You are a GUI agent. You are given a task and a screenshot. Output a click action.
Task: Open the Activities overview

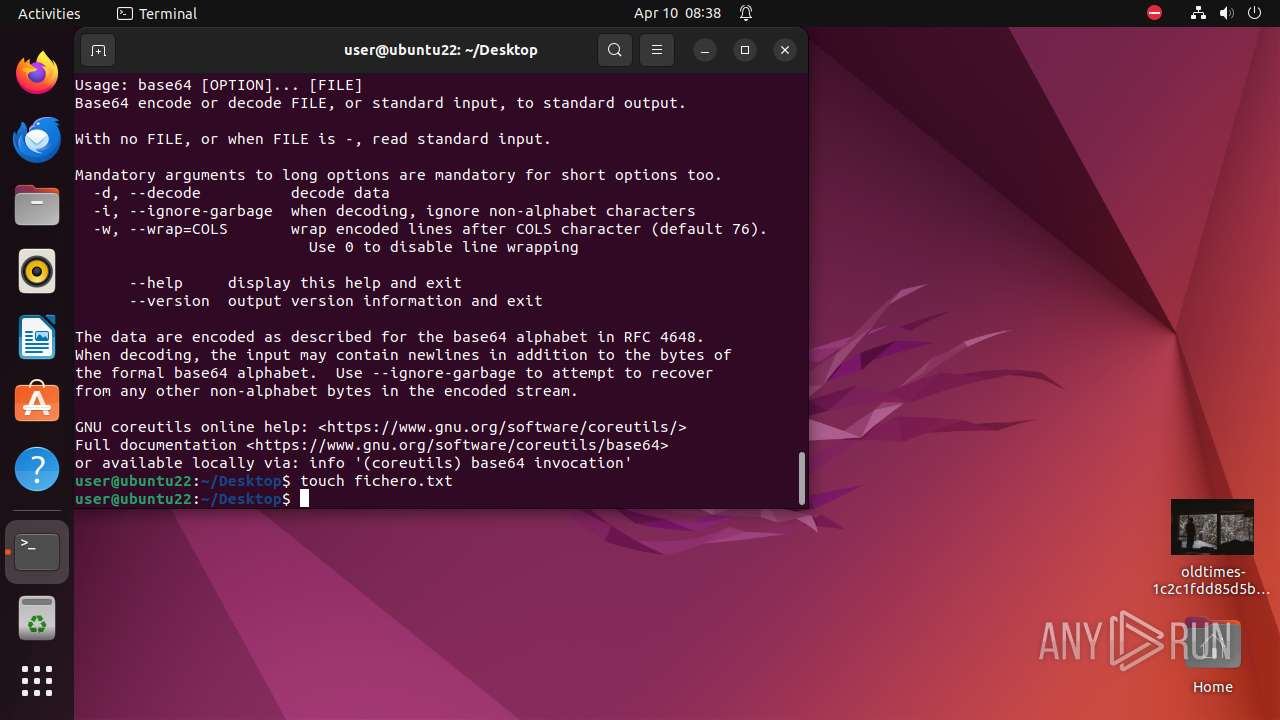click(49, 13)
